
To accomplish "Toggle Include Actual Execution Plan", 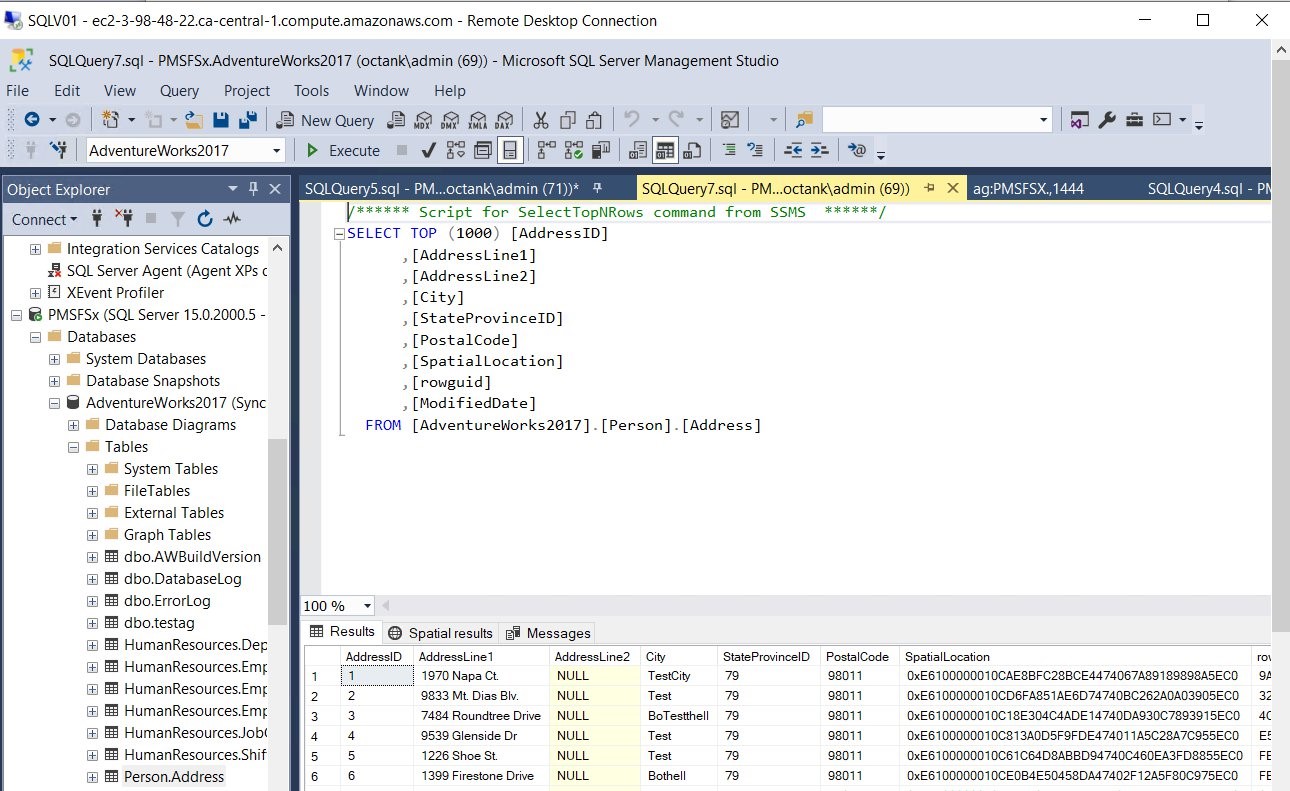I will [x=546, y=150].
